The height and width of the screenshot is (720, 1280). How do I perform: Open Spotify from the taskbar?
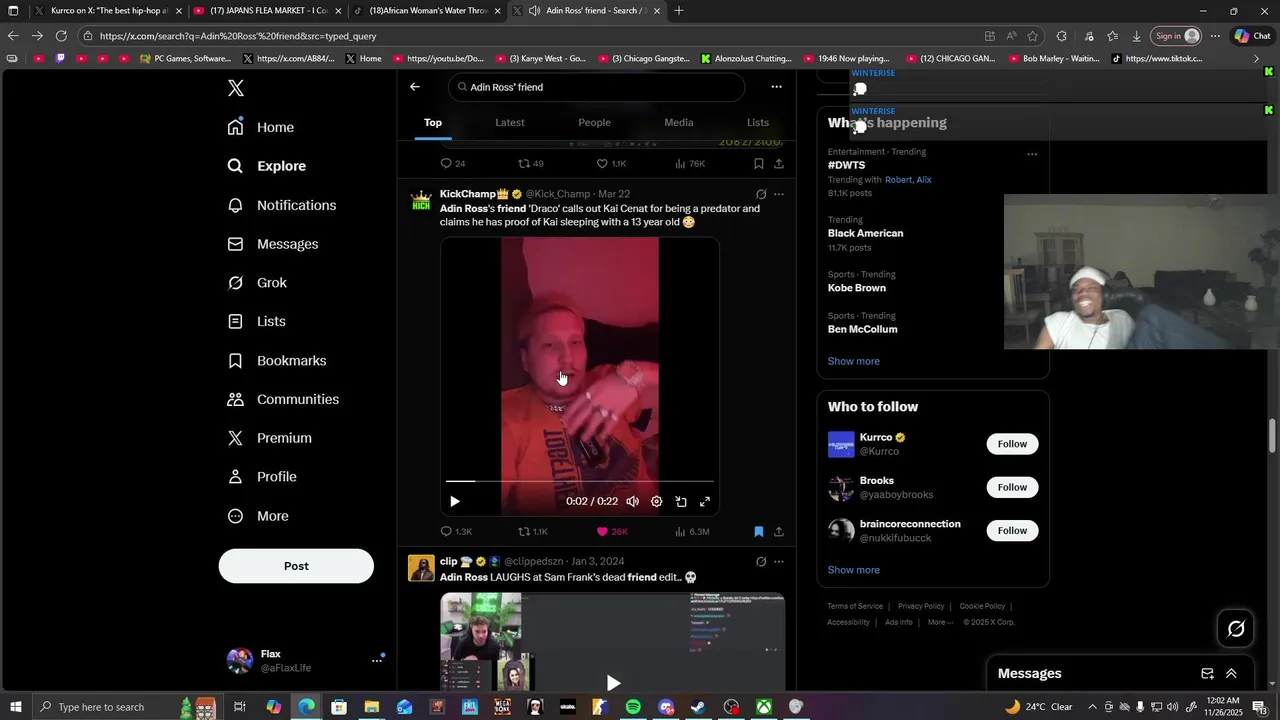[633, 707]
